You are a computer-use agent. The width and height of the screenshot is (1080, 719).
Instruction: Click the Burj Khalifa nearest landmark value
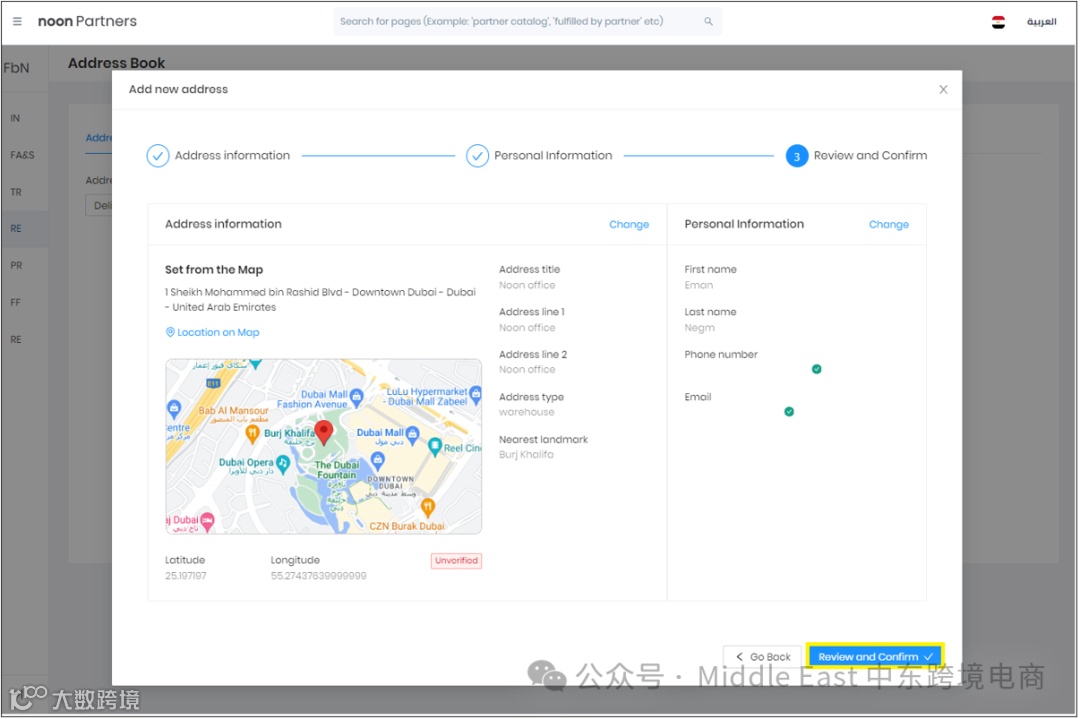coord(526,455)
